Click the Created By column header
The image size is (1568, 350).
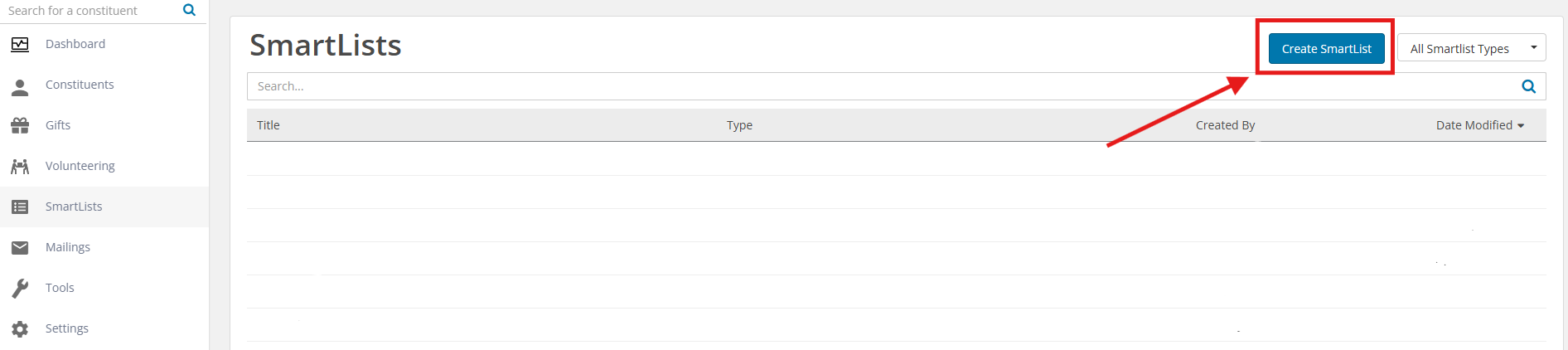(1225, 125)
